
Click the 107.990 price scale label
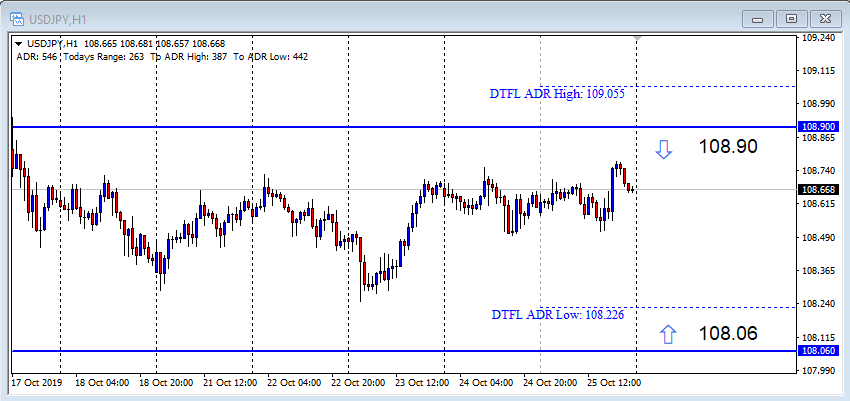point(819,371)
